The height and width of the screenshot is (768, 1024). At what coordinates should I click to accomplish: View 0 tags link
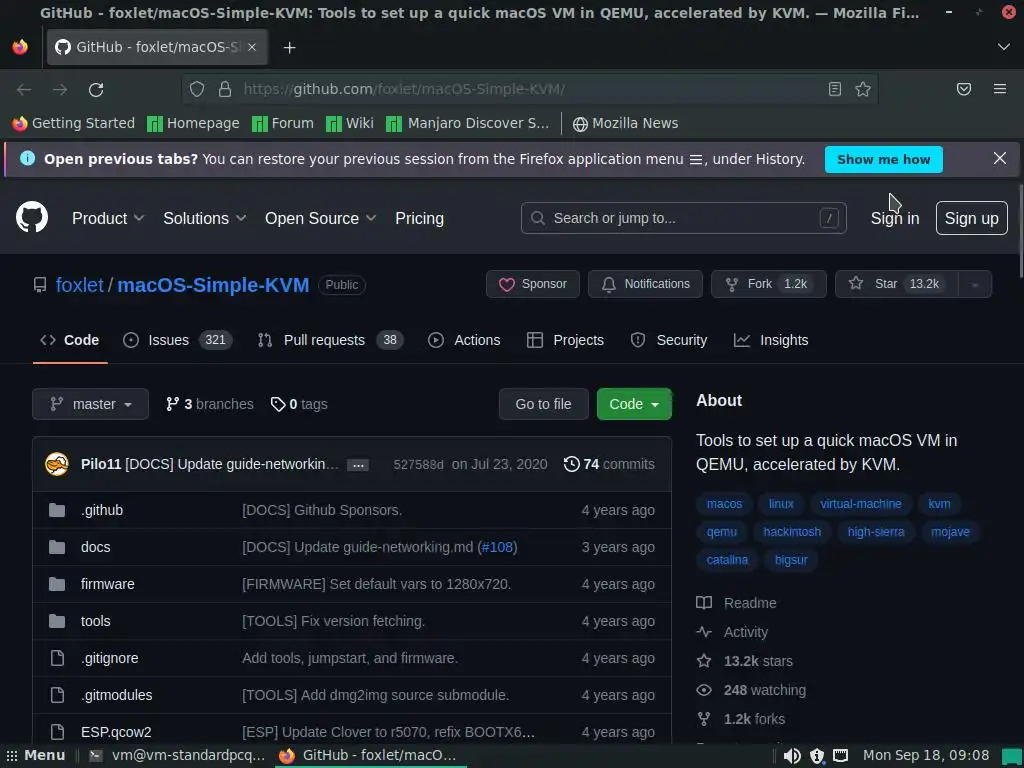pos(299,404)
